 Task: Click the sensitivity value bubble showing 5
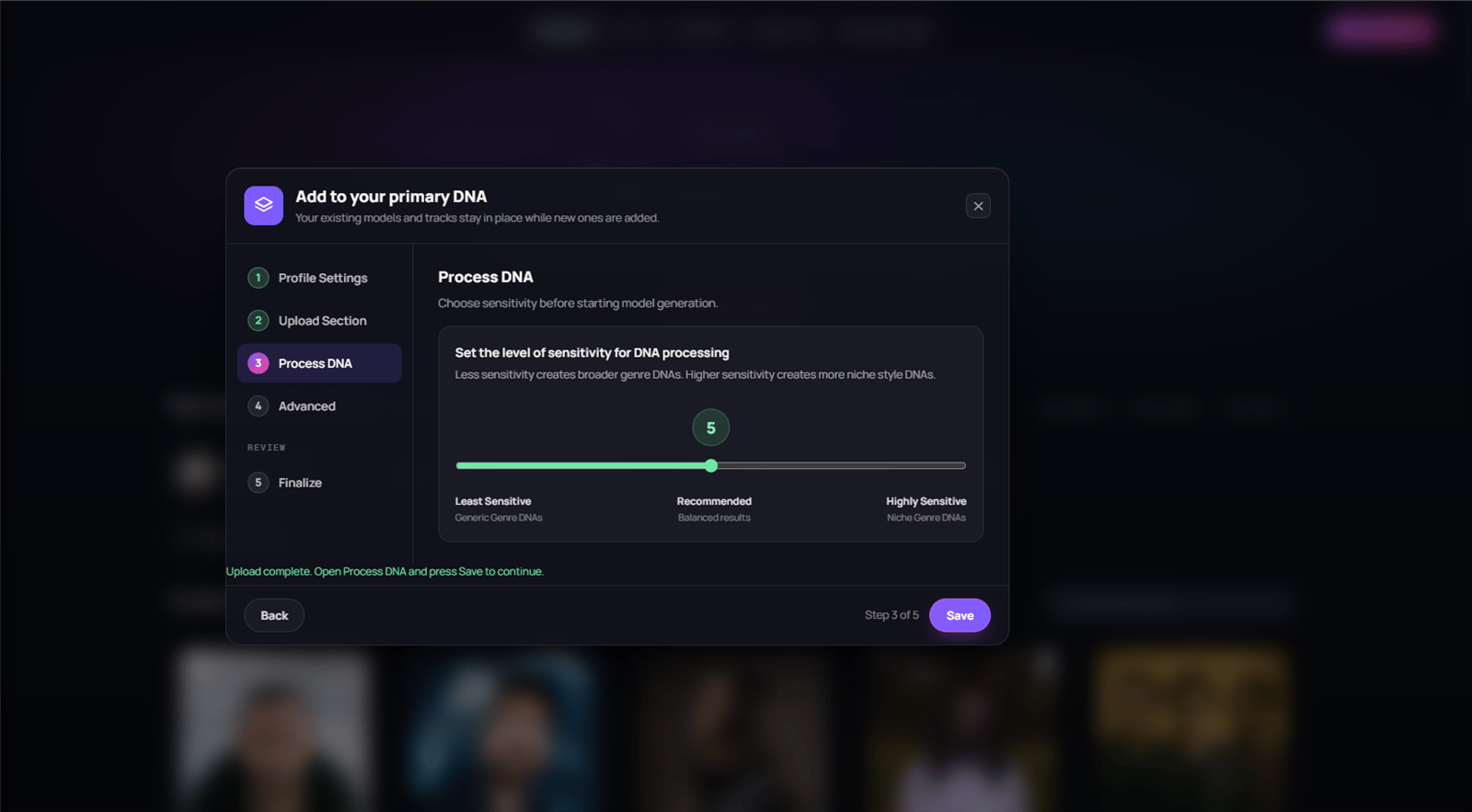click(x=711, y=428)
